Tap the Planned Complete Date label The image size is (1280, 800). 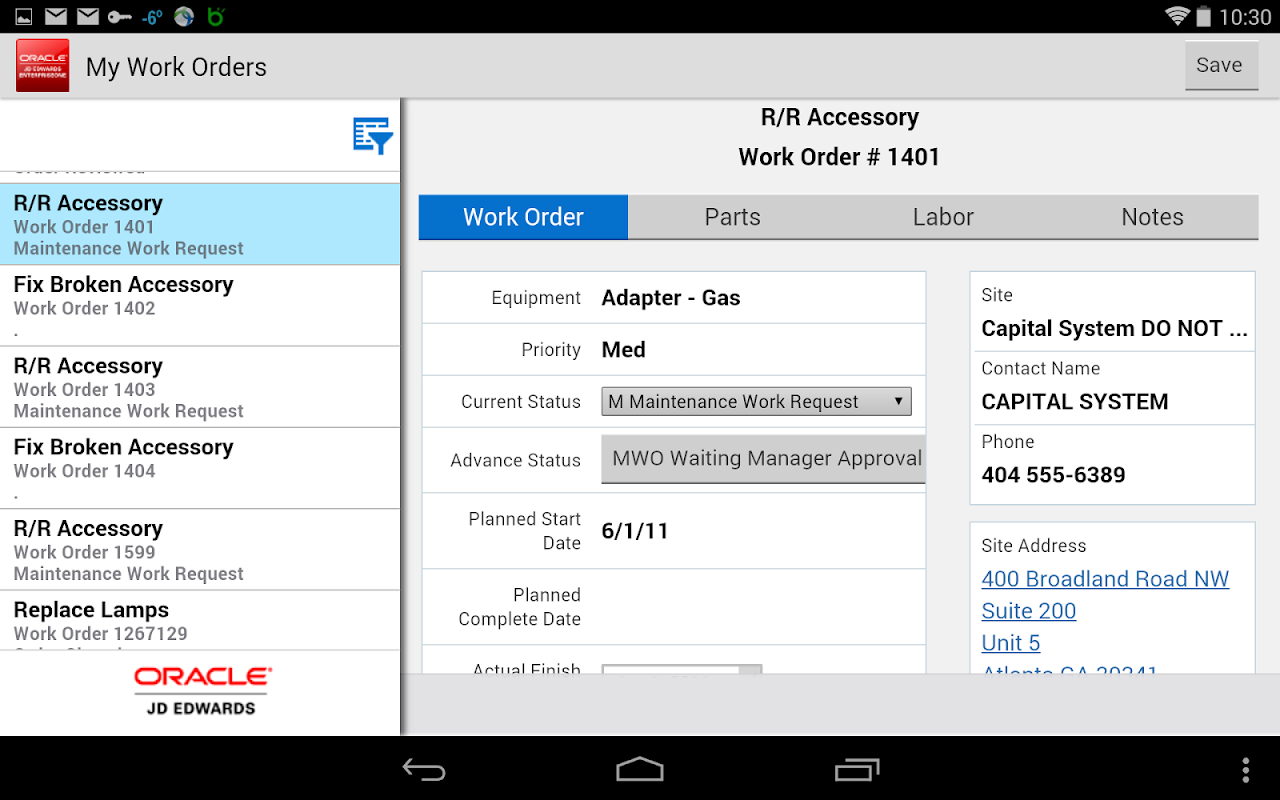click(520, 607)
